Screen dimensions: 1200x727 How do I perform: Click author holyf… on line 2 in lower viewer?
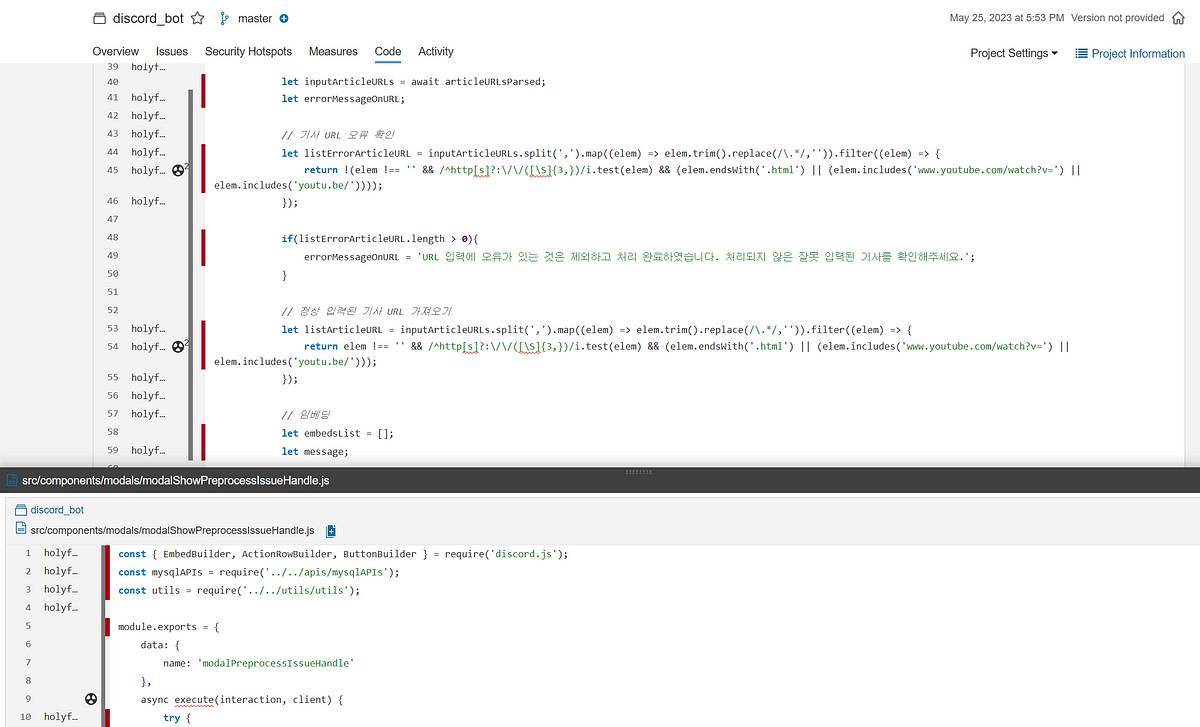[61, 571]
